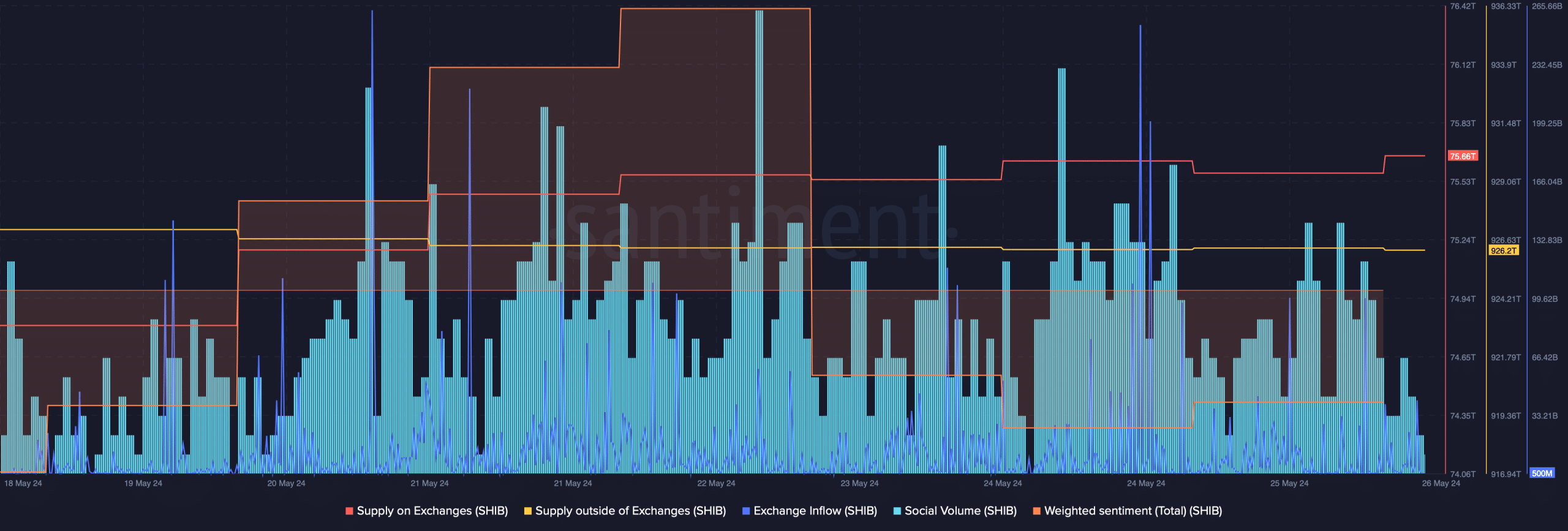The height and width of the screenshot is (531, 1568).
Task: Toggle Supply outside of Exchanges (SHIB) label
Action: [631, 511]
